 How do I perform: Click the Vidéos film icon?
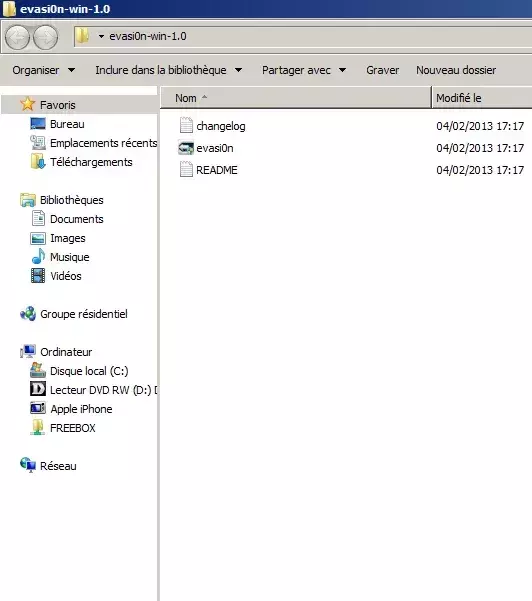pos(38,276)
